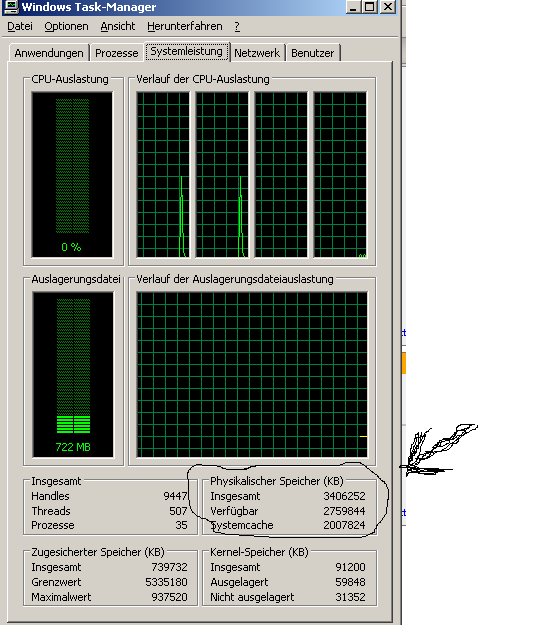
Task: Click the Threads value 507
Action: (178, 511)
